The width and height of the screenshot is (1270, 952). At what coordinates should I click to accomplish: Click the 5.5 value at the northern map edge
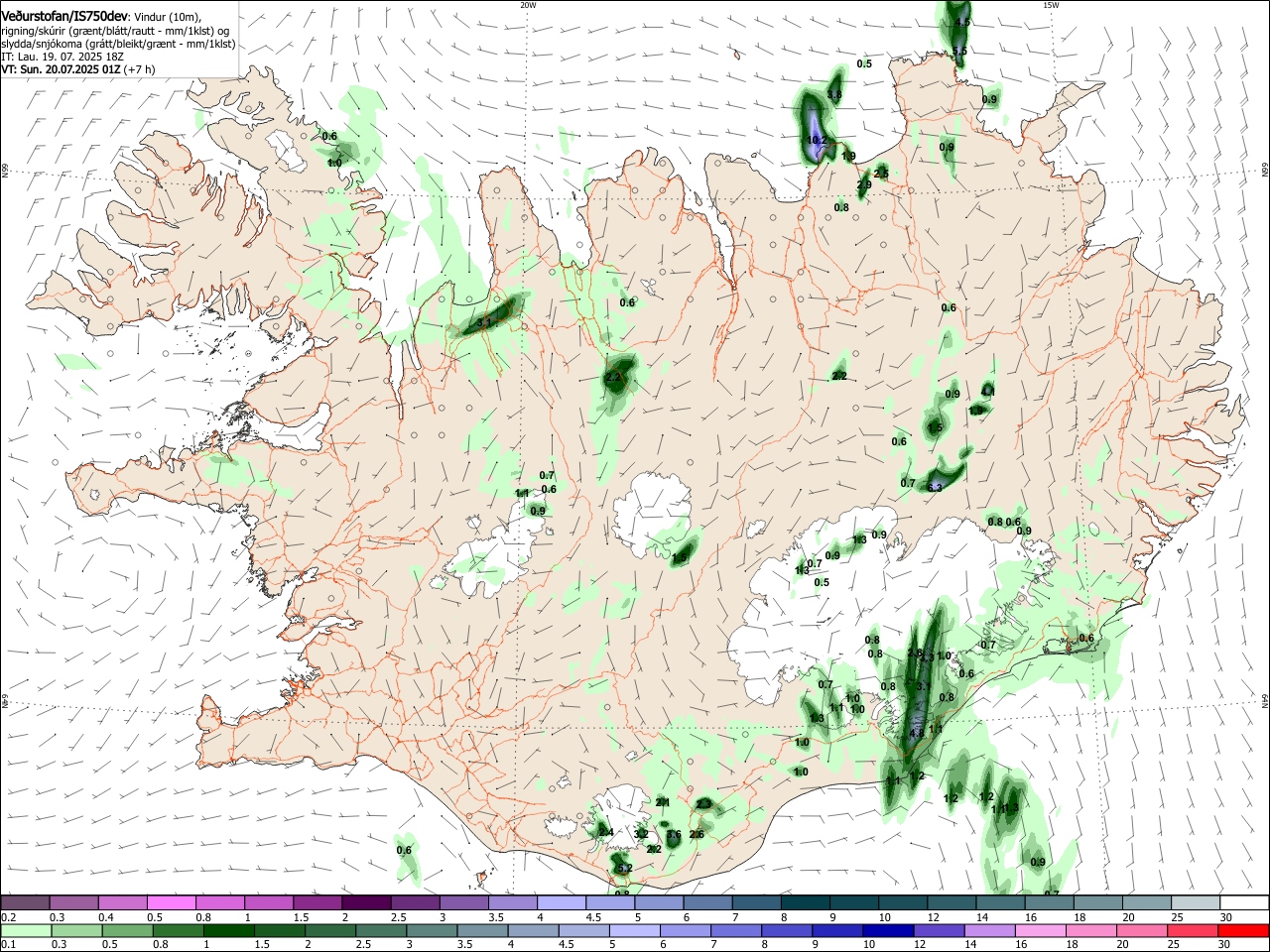(959, 51)
